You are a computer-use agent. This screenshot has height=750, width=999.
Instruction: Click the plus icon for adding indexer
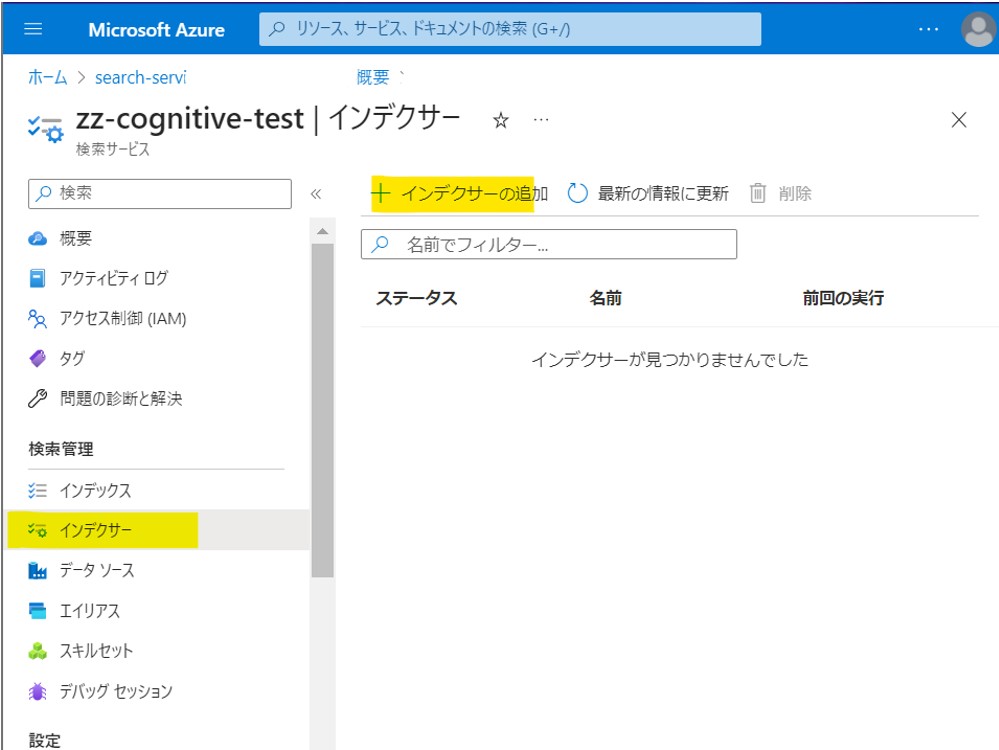pyautogui.click(x=380, y=193)
